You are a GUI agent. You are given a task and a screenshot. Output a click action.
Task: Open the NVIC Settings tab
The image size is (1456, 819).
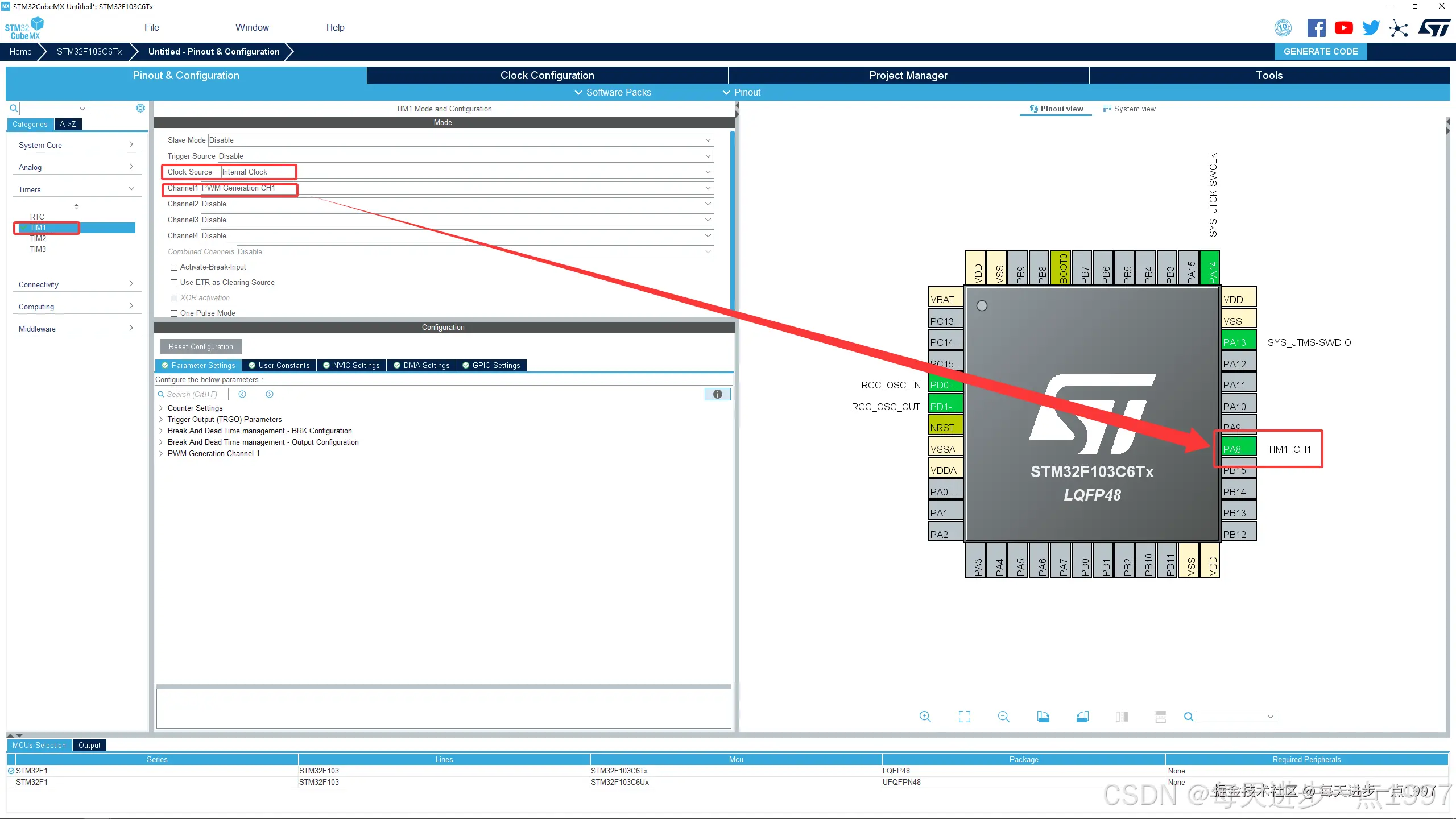pyautogui.click(x=351, y=365)
